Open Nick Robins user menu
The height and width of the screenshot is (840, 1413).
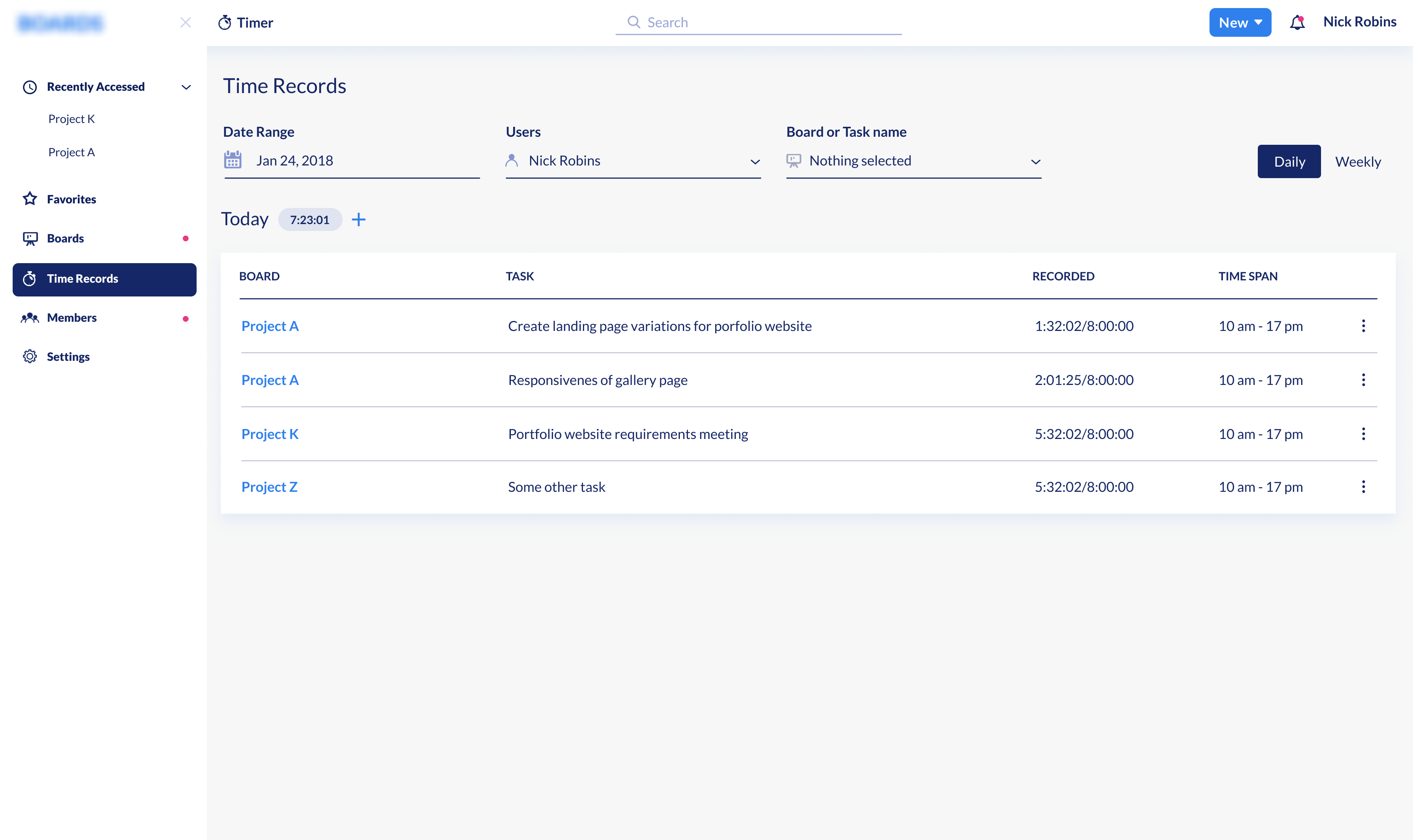(1360, 21)
